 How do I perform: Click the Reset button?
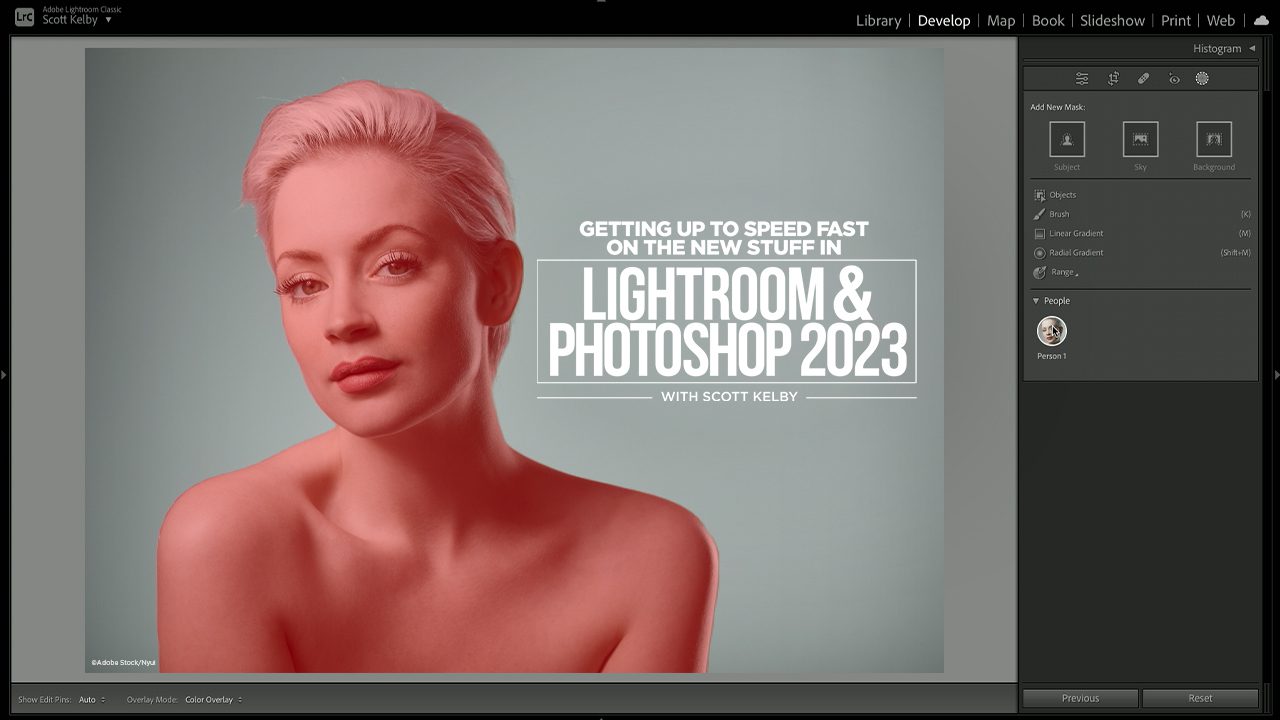click(1200, 698)
